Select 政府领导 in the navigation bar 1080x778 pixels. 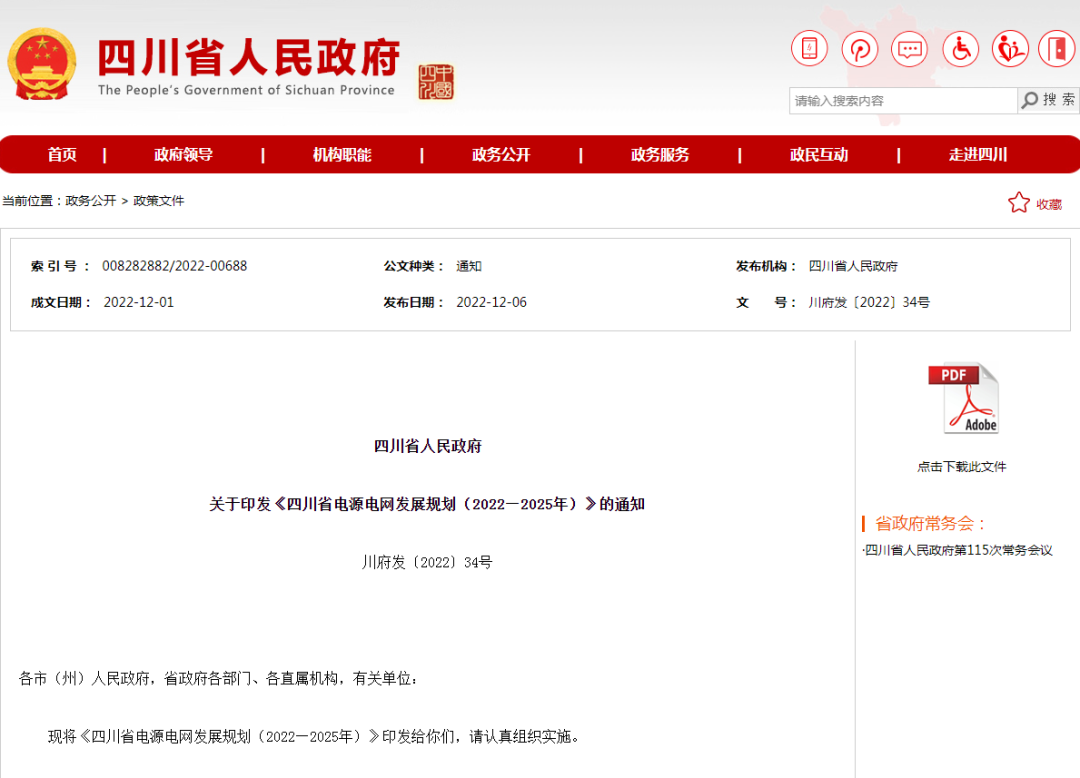183,155
